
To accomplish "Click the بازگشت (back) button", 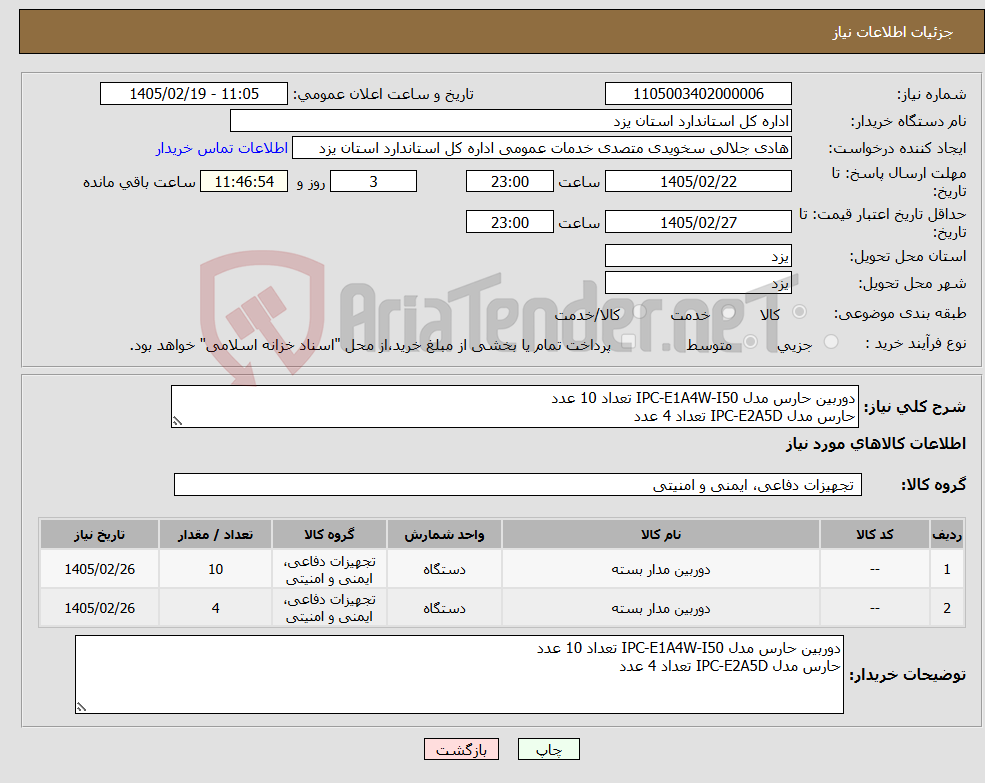I will (461, 749).
